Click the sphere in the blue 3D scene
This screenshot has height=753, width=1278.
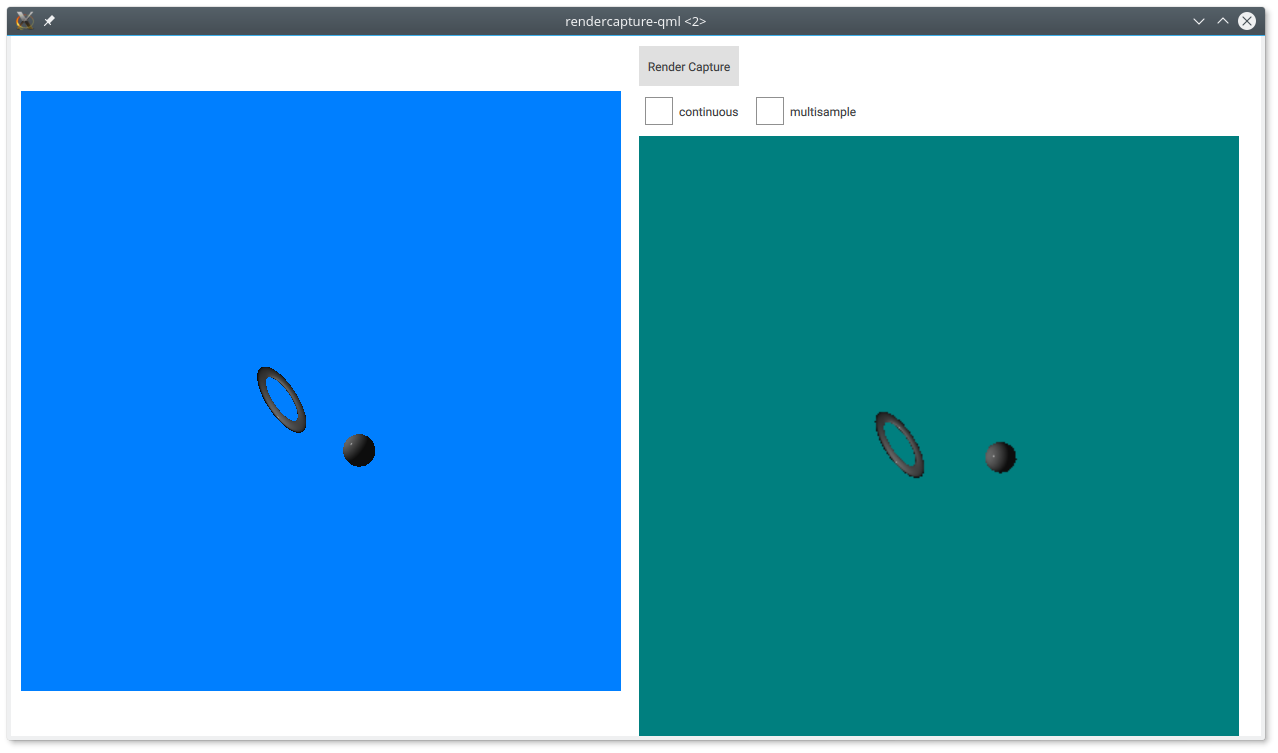[x=359, y=450]
